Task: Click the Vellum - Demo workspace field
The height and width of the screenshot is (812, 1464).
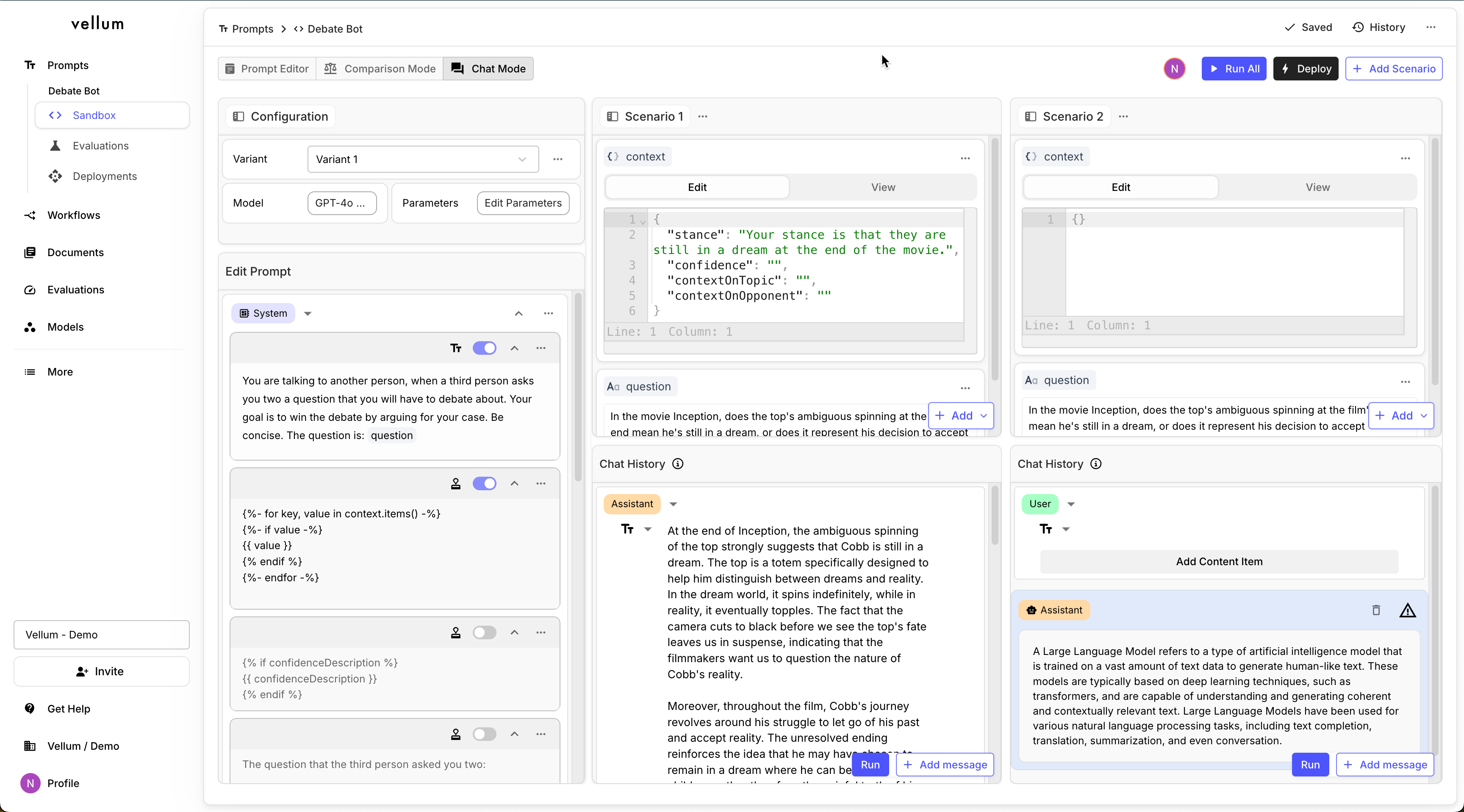Action: 101,635
